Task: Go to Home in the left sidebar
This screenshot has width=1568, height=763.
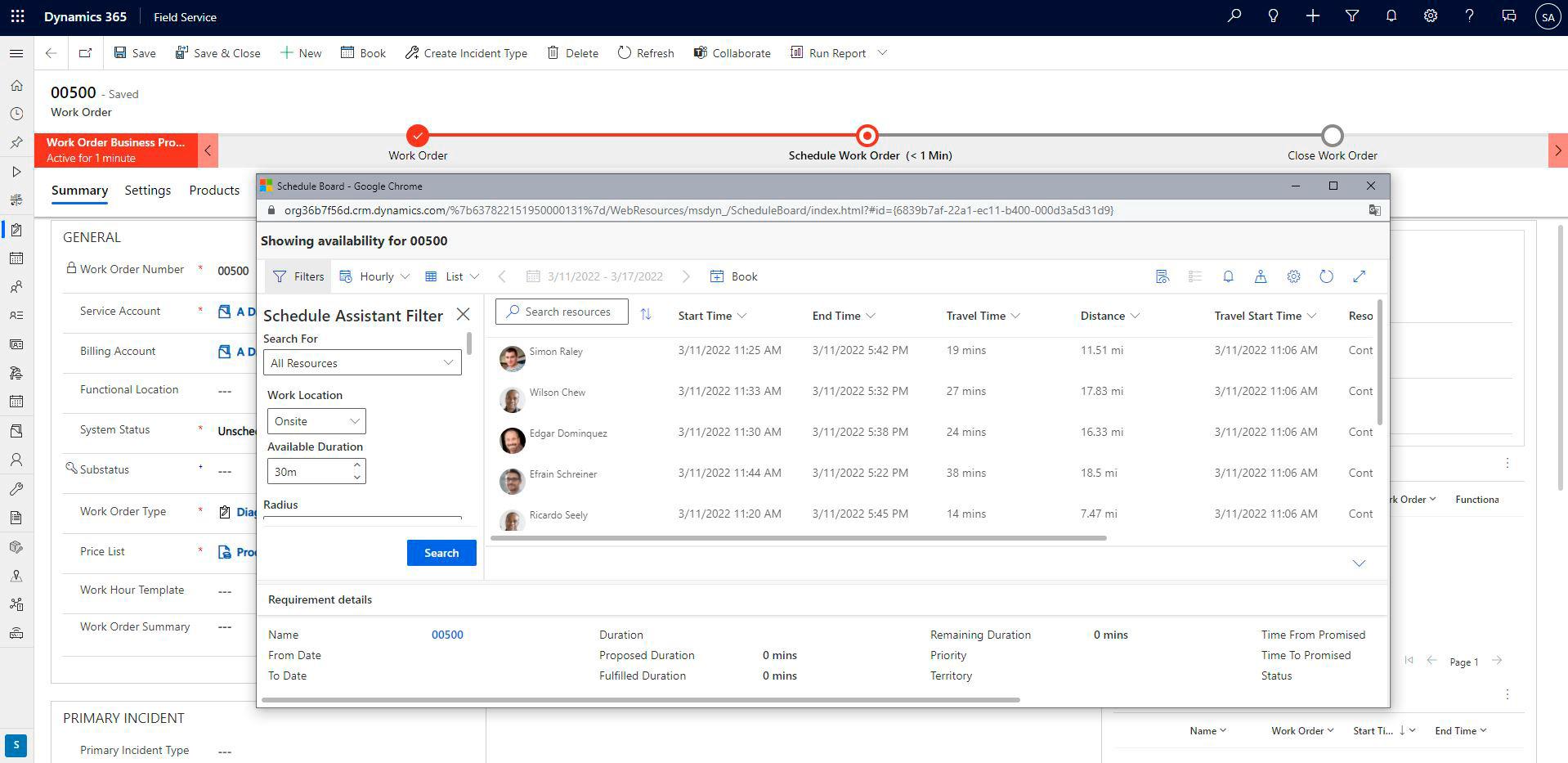Action: coord(16,85)
